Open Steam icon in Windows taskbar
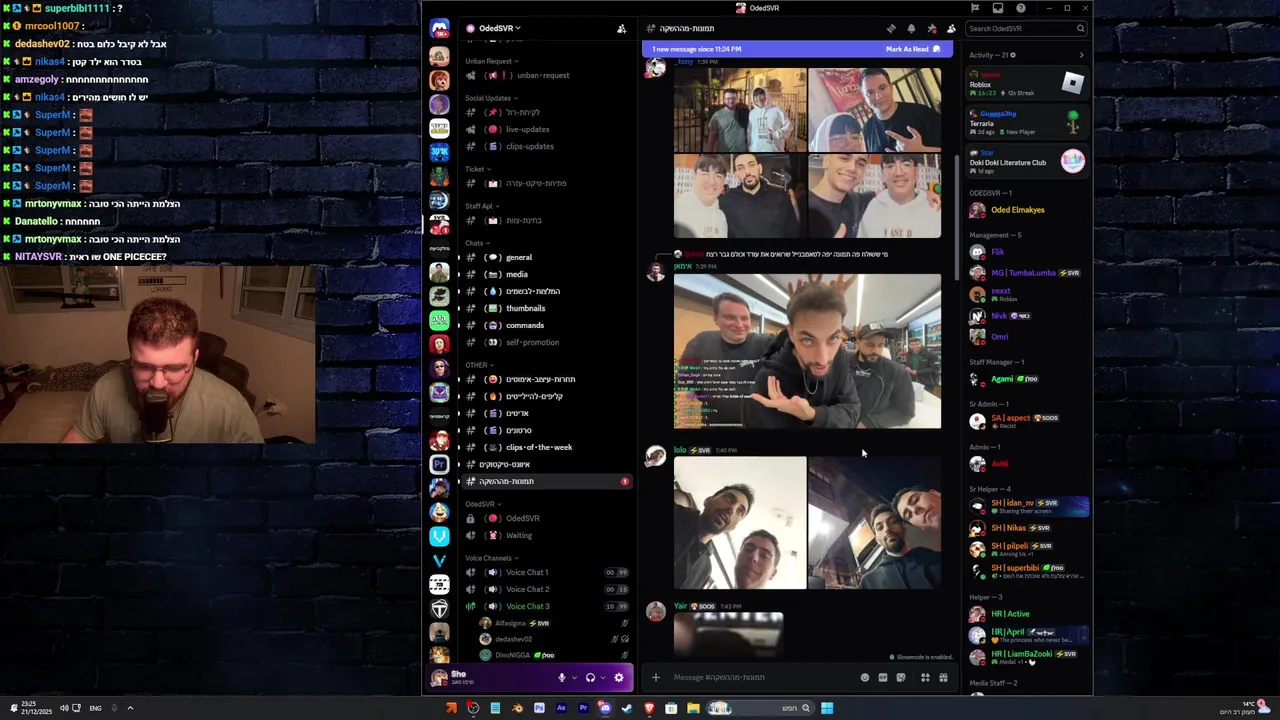This screenshot has width=1280, height=720. point(627,708)
